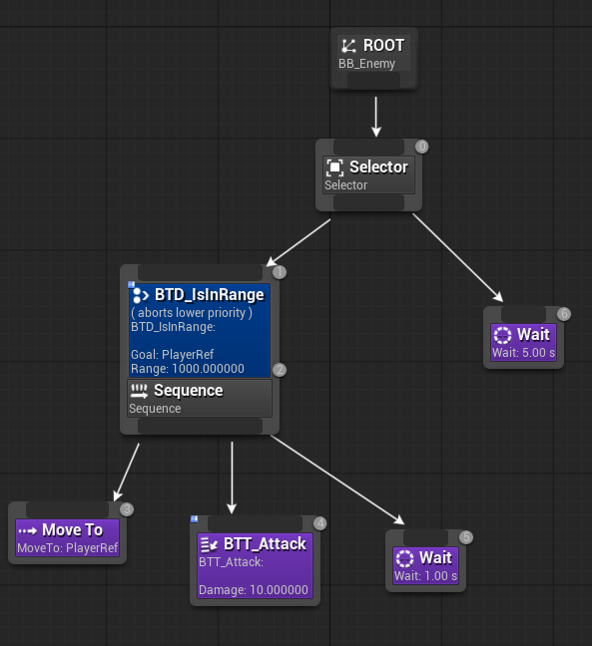Select the Sequence composite node
This screenshot has width=592, height=646.
[200, 398]
